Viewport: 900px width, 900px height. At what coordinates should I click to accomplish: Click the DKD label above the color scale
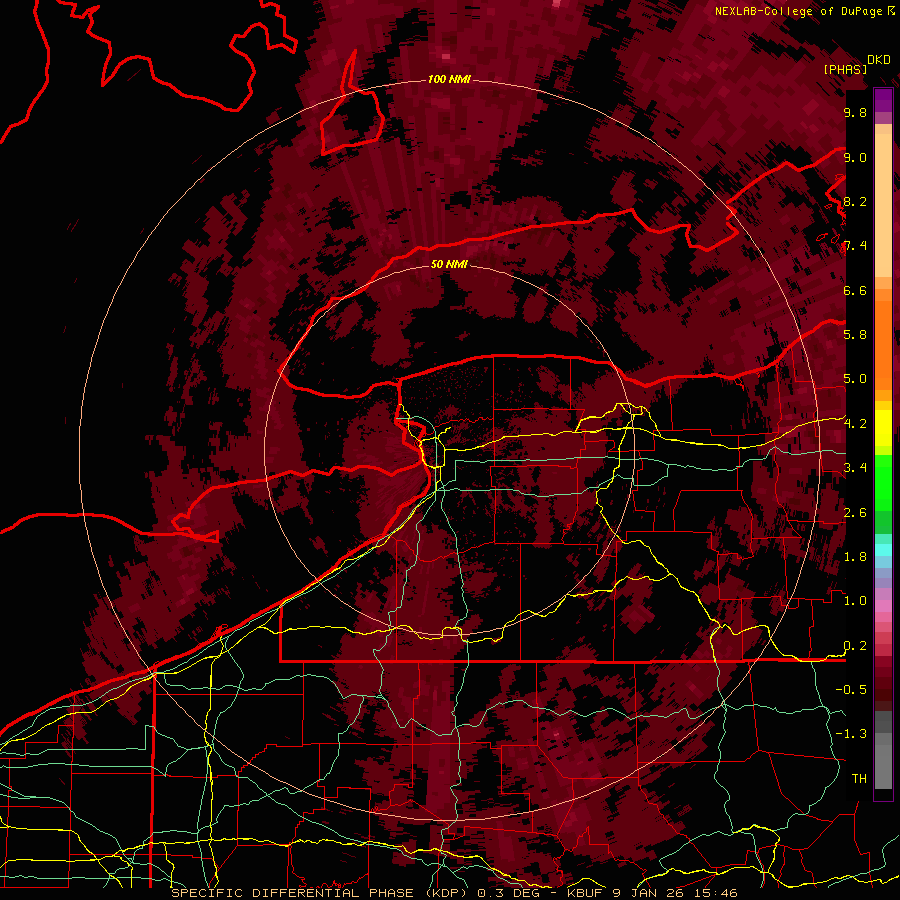coord(878,60)
